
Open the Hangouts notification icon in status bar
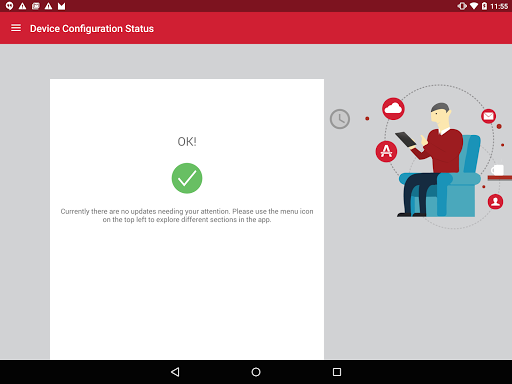point(9,6)
